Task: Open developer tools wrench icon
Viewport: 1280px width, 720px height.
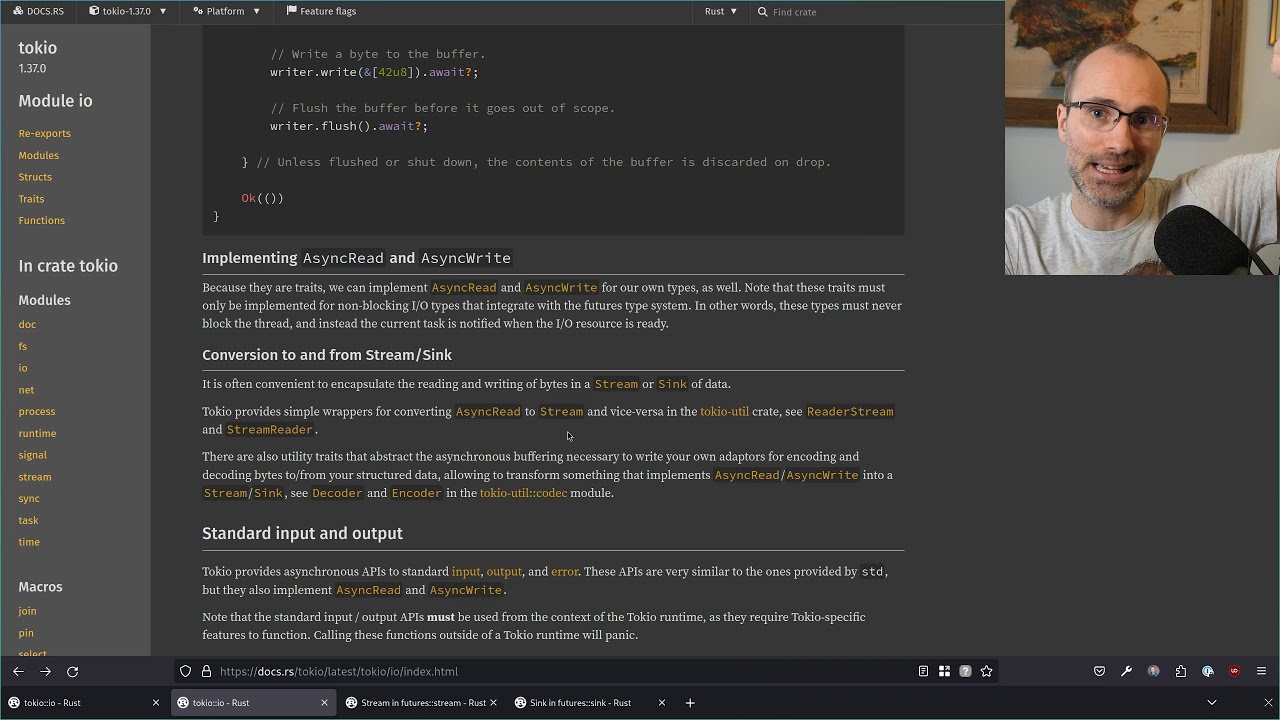Action: coord(1126,671)
